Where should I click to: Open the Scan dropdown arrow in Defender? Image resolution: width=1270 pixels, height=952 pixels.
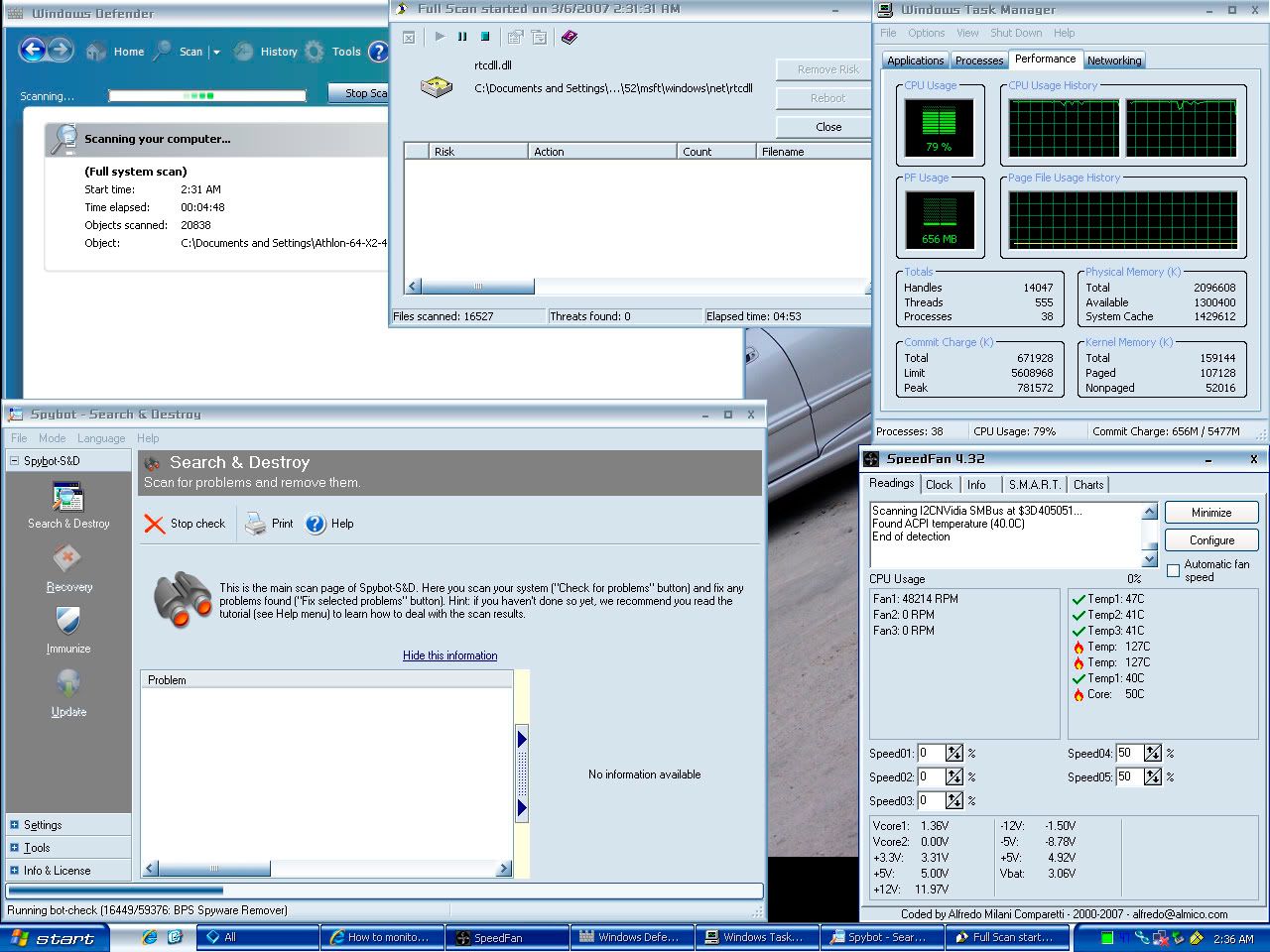pyautogui.click(x=215, y=53)
